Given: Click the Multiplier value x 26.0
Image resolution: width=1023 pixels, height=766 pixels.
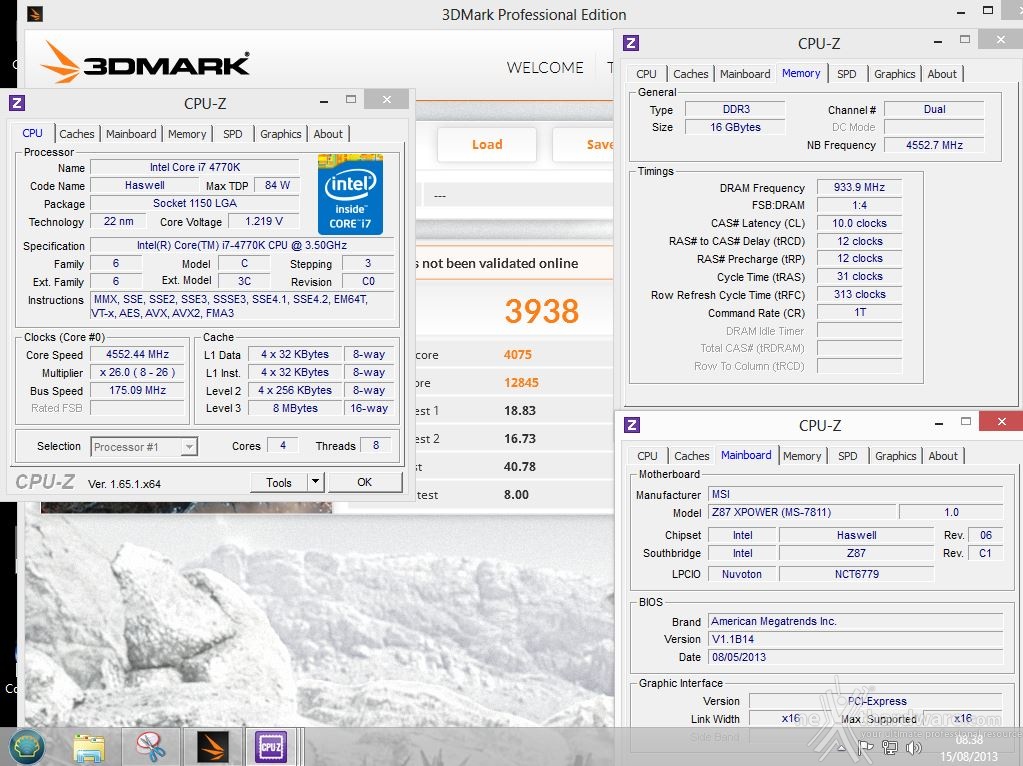Looking at the screenshot, I should coord(138,373).
